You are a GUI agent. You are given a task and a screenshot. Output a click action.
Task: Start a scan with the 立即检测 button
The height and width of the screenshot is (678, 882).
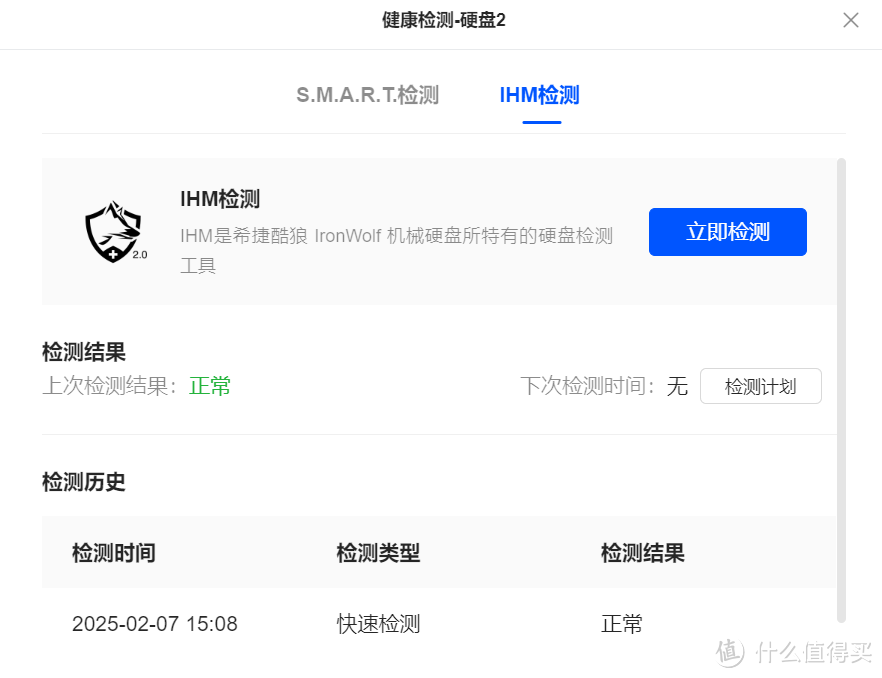pos(727,231)
